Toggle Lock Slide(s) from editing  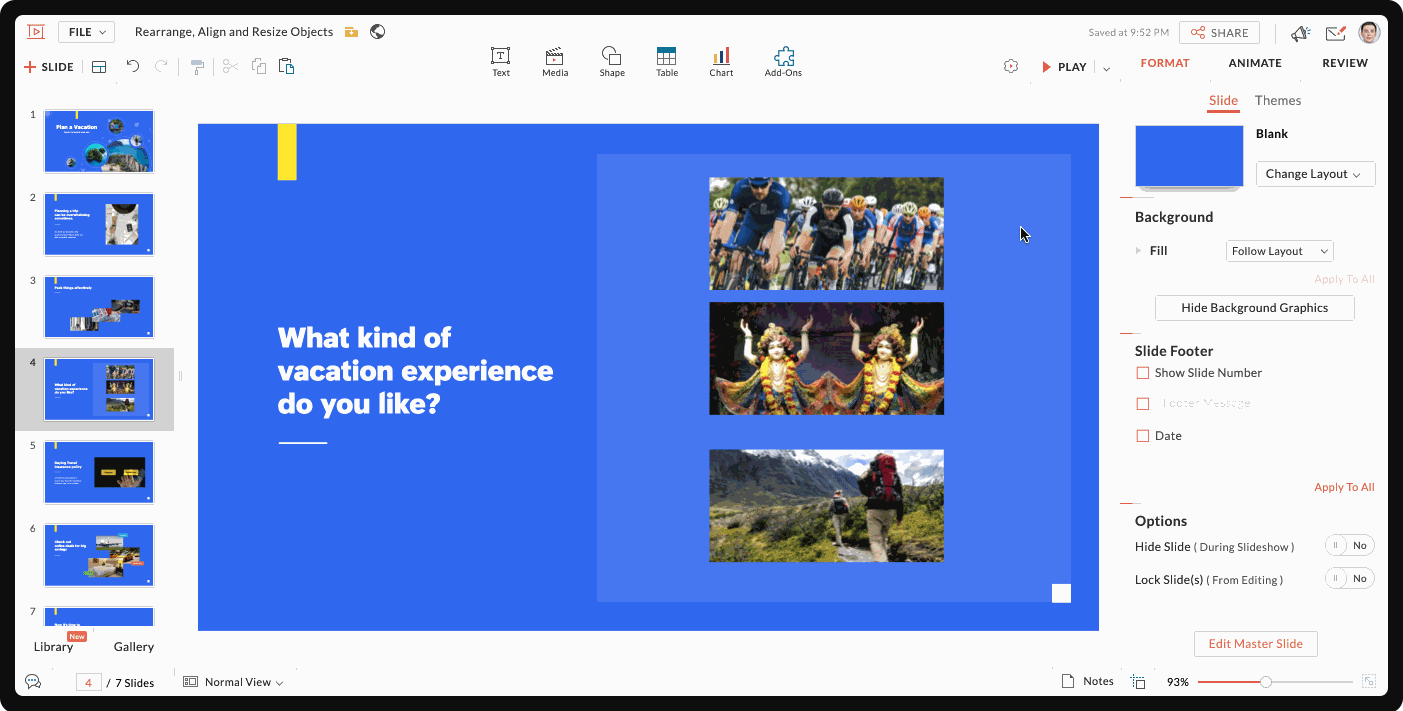coord(1350,579)
